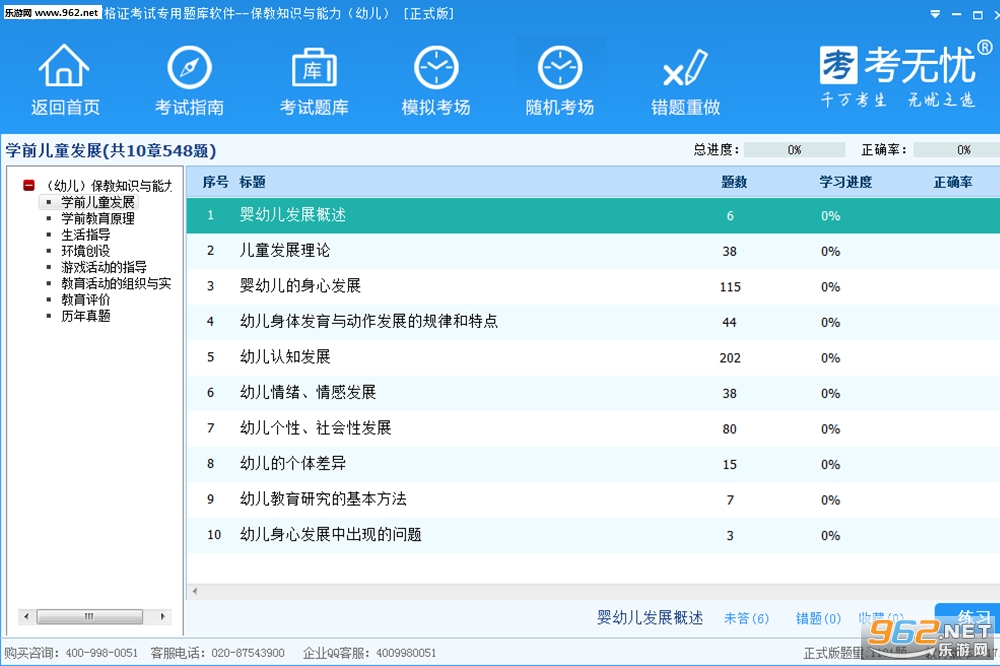Image resolution: width=1000 pixels, height=666 pixels.
Task: Open the title bar dropdown triangle
Action: [935, 14]
